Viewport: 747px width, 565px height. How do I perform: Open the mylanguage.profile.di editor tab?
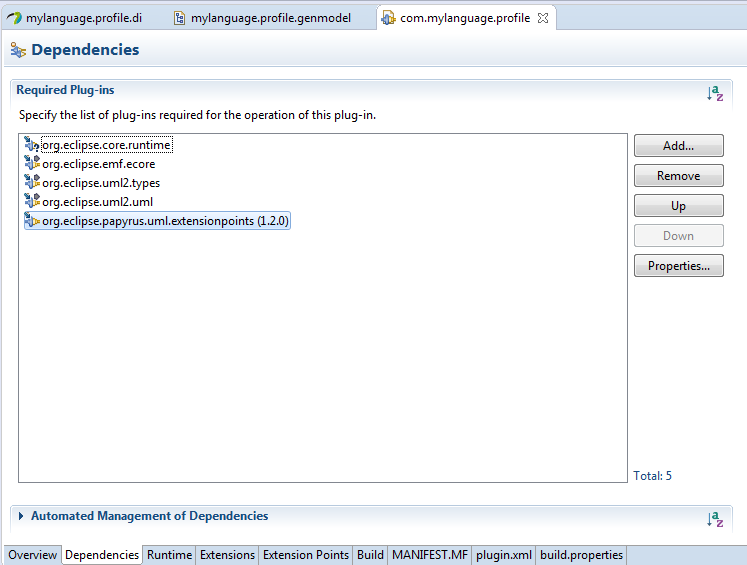(x=84, y=18)
